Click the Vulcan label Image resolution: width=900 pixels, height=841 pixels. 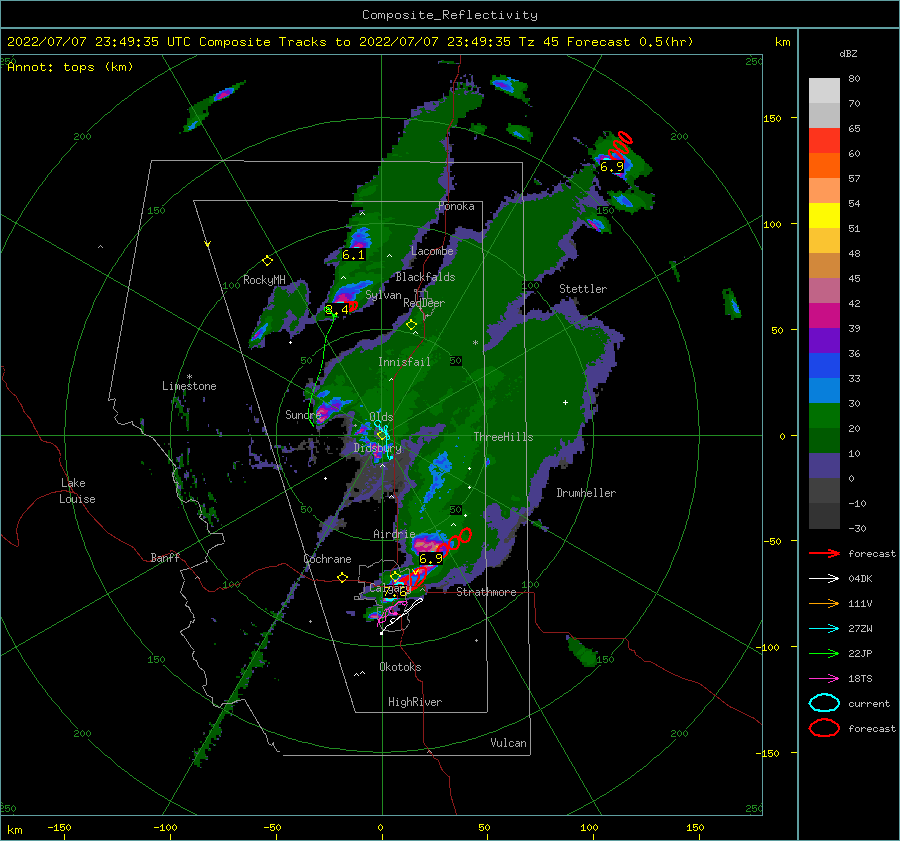[509, 743]
